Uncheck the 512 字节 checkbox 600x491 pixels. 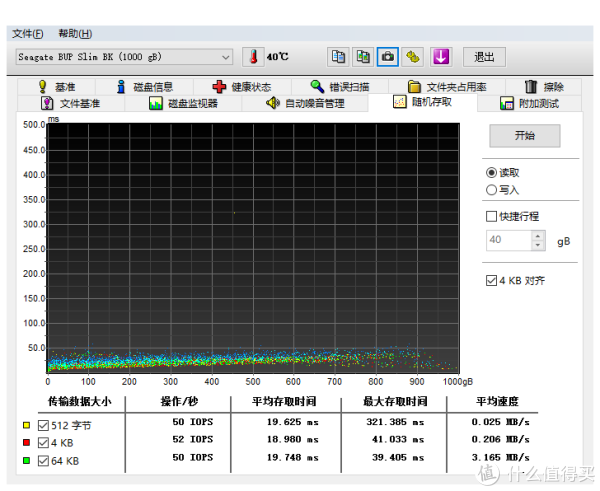[43, 425]
